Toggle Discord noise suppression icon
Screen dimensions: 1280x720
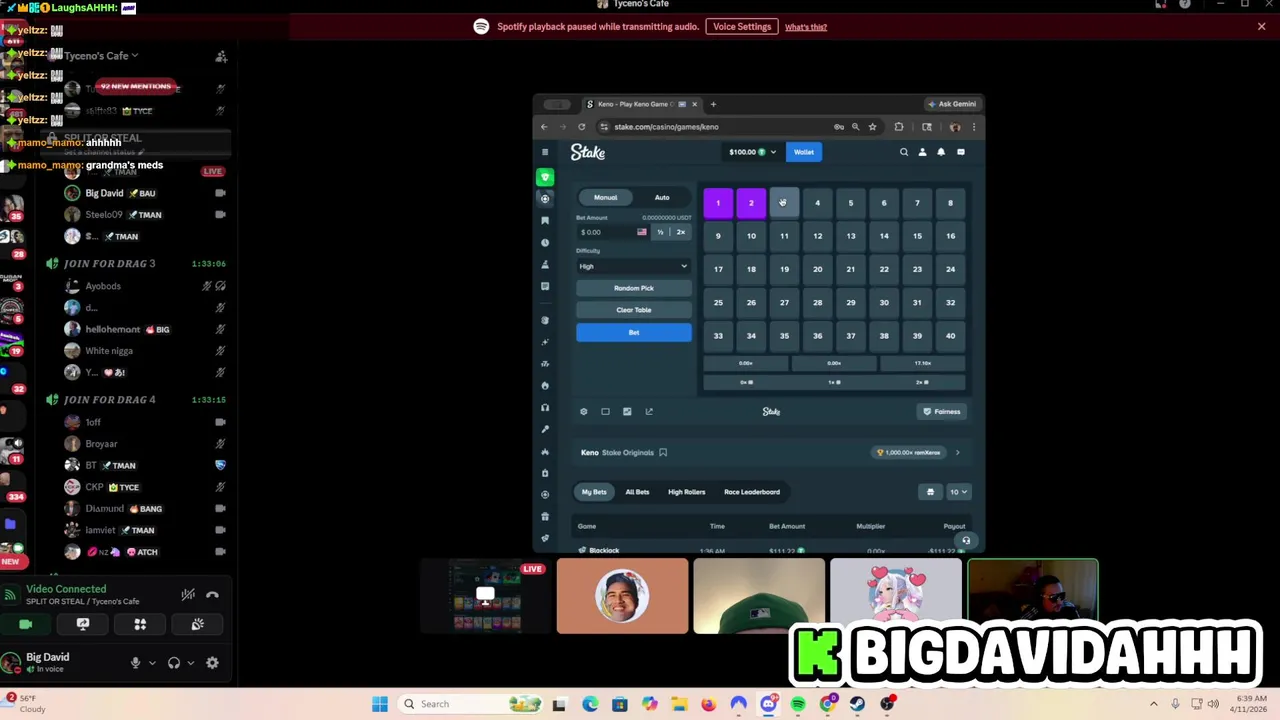pyautogui.click(x=188, y=595)
